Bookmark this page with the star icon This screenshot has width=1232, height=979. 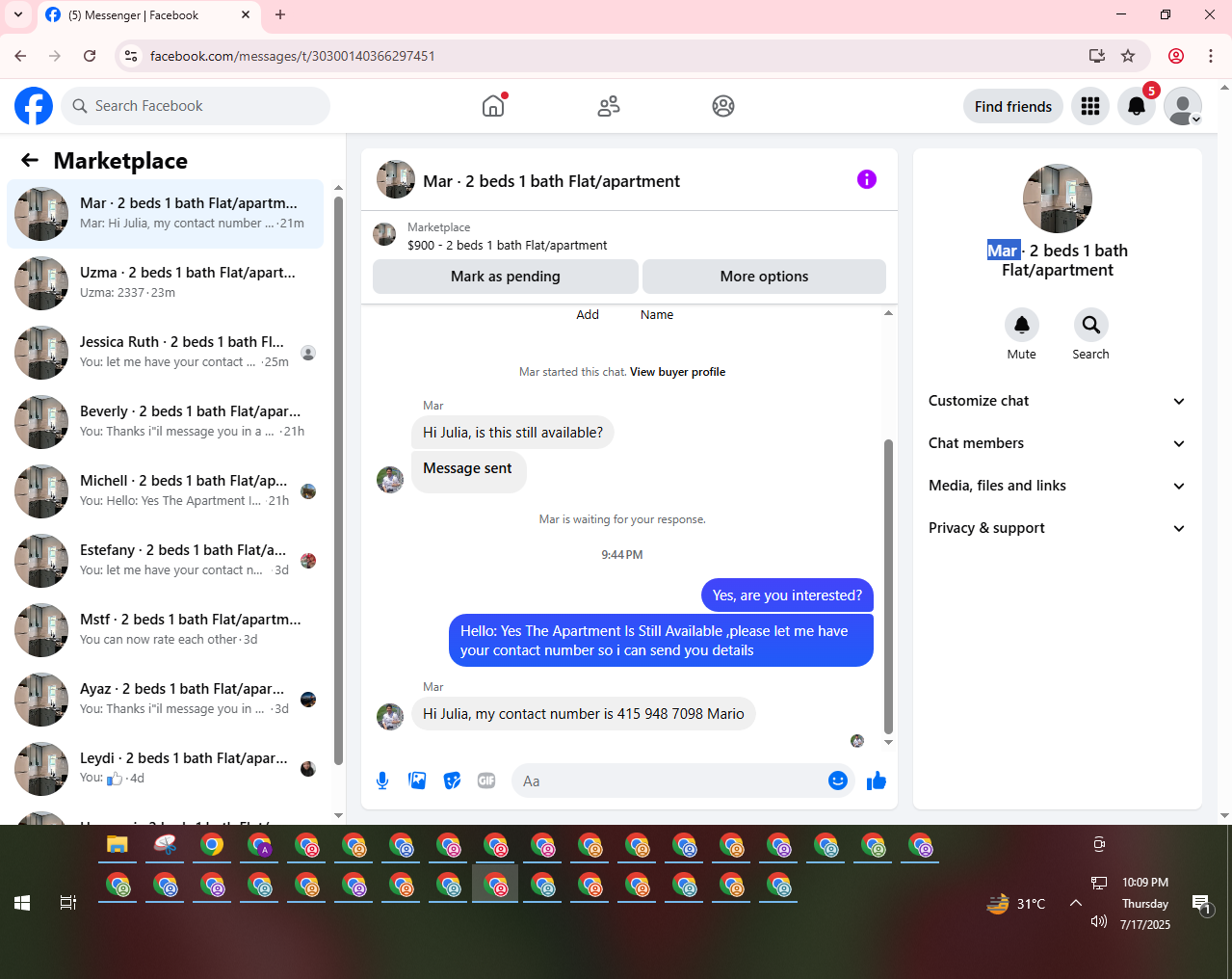tap(1128, 56)
